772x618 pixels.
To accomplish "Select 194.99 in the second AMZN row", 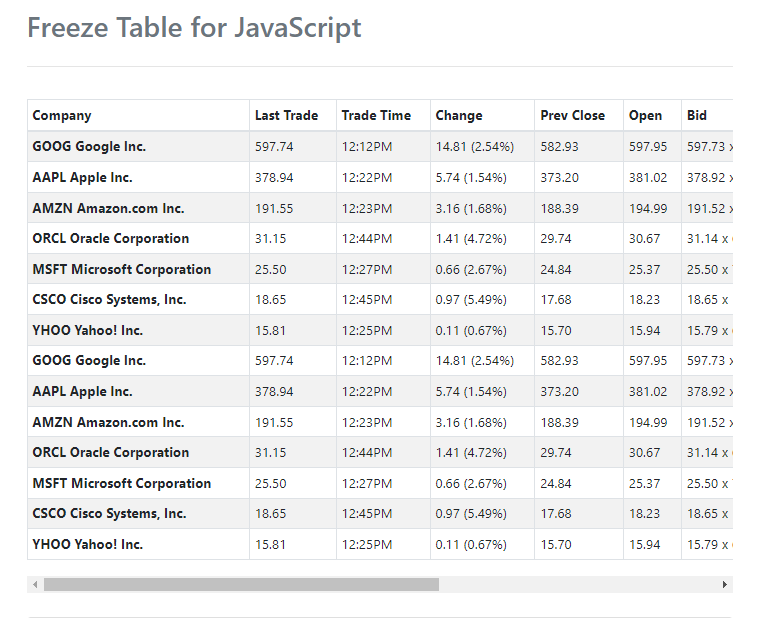I will point(648,423).
